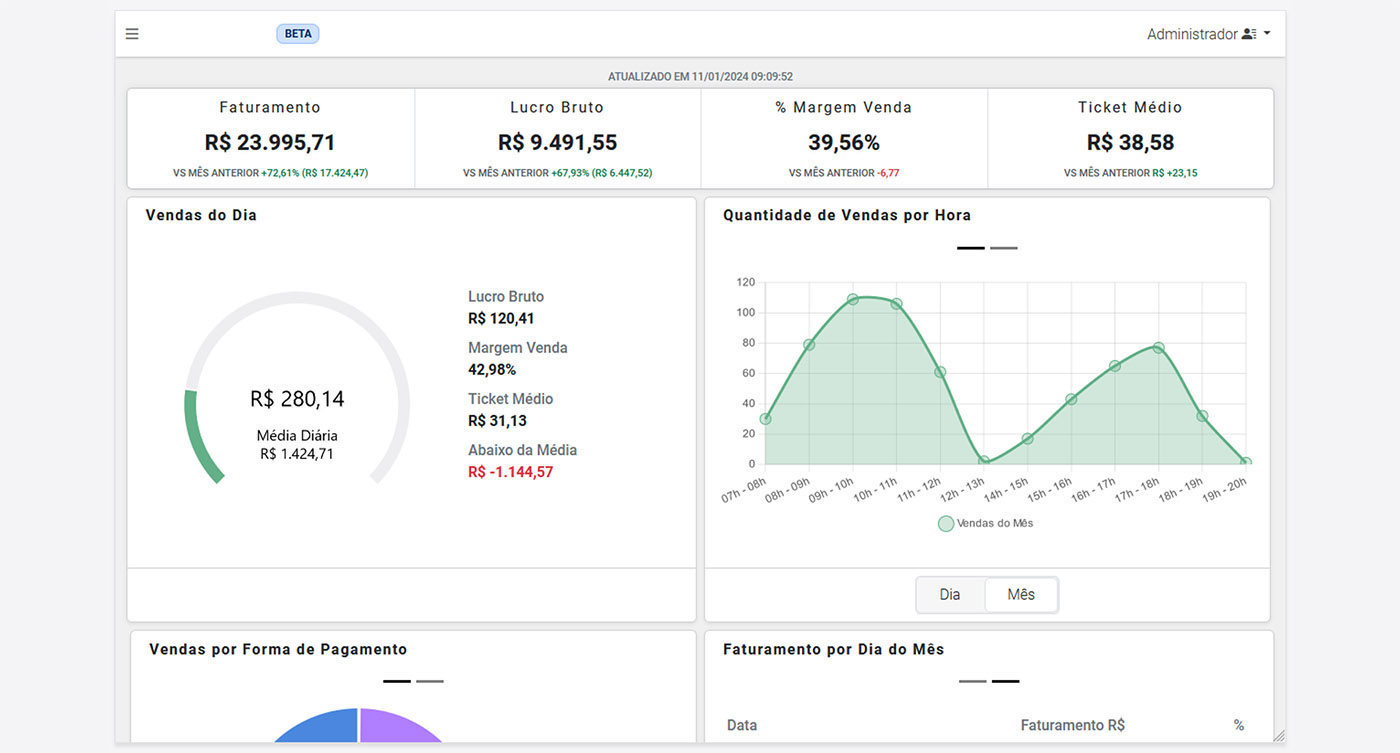
Task: Click the Faturamento R$ column header
Action: click(1073, 725)
